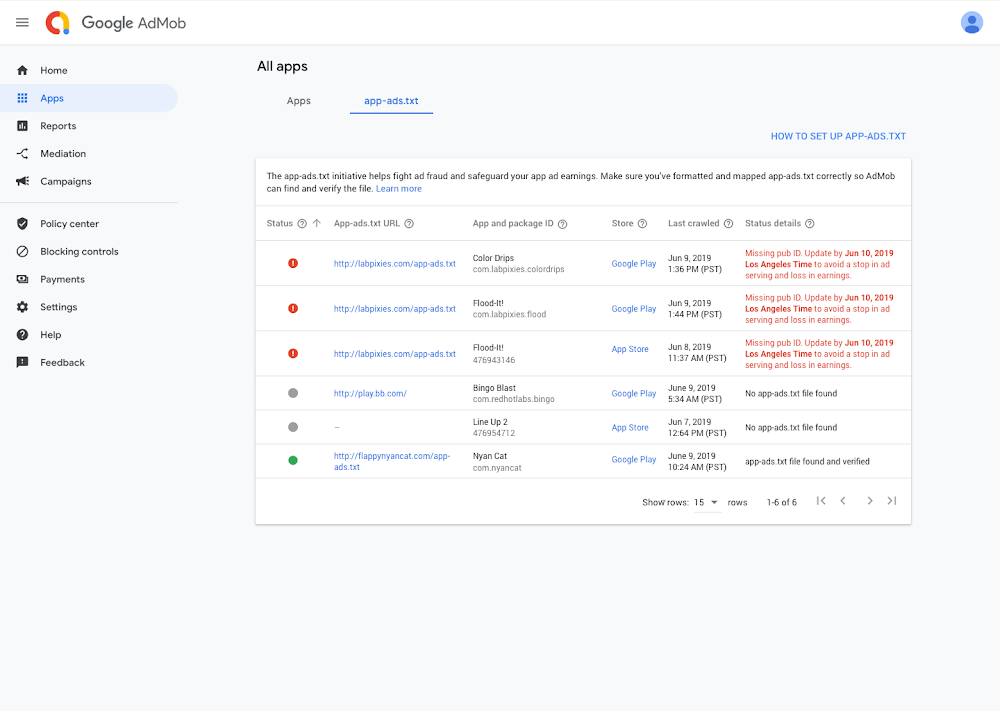The height and width of the screenshot is (711, 1000).
Task: Click the Apps grid icon in sidebar
Action: [x=22, y=98]
